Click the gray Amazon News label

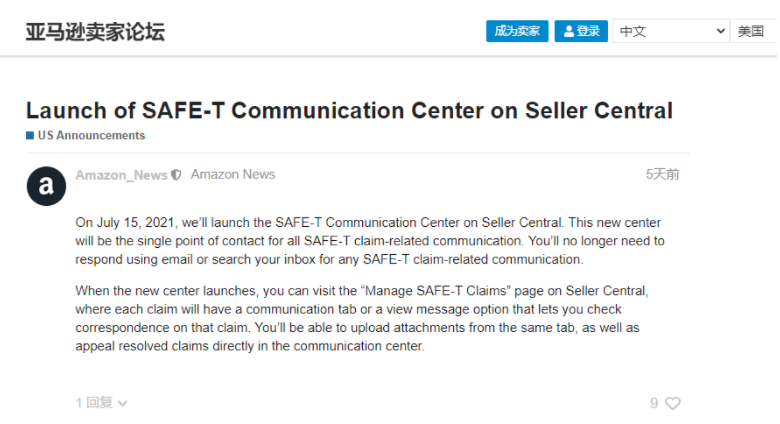coord(233,175)
